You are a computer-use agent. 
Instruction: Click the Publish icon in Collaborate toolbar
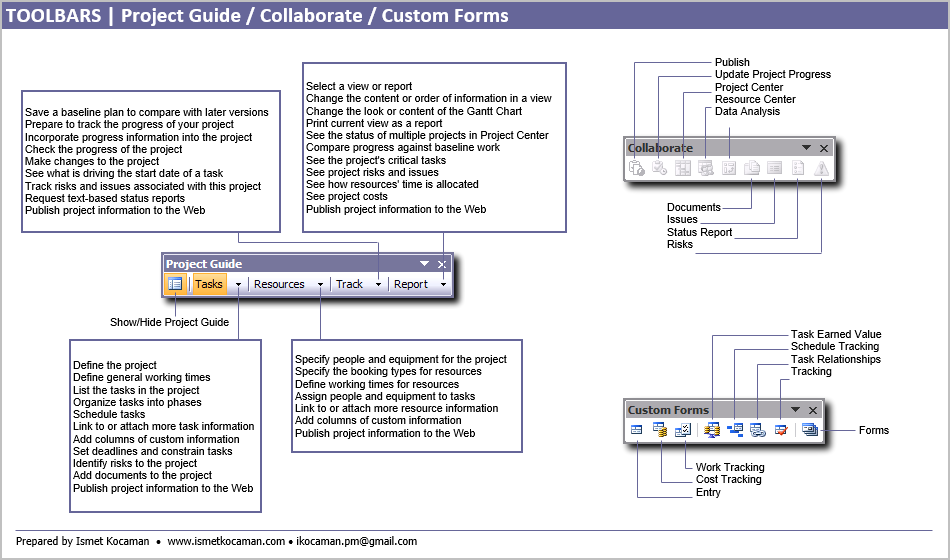point(636,169)
